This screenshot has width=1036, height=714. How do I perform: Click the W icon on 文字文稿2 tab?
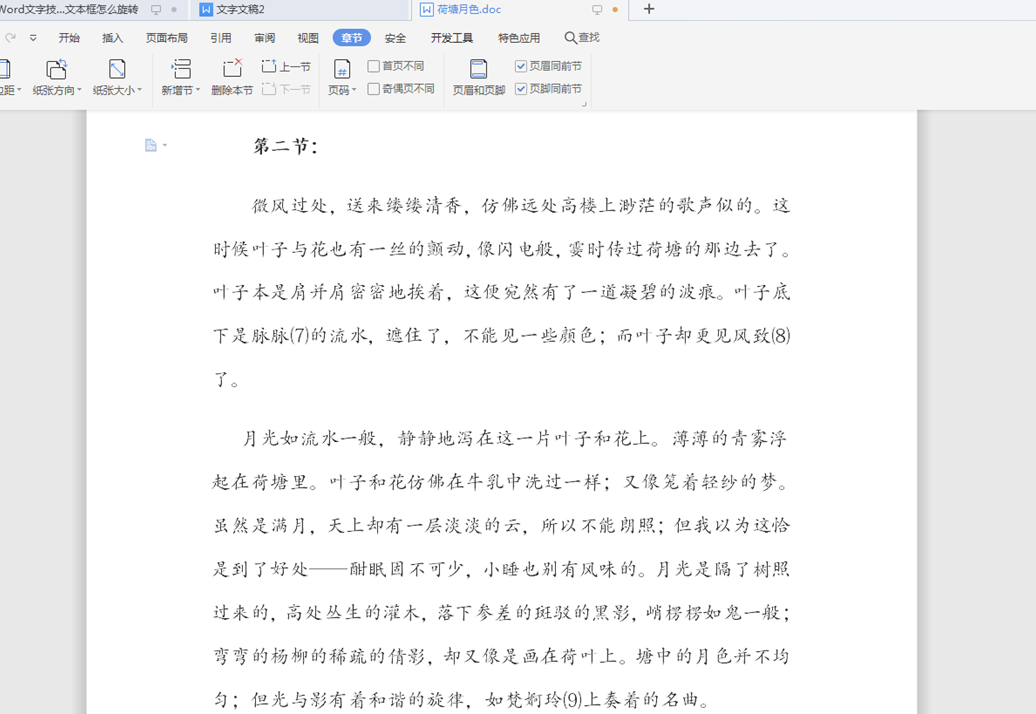(206, 9)
